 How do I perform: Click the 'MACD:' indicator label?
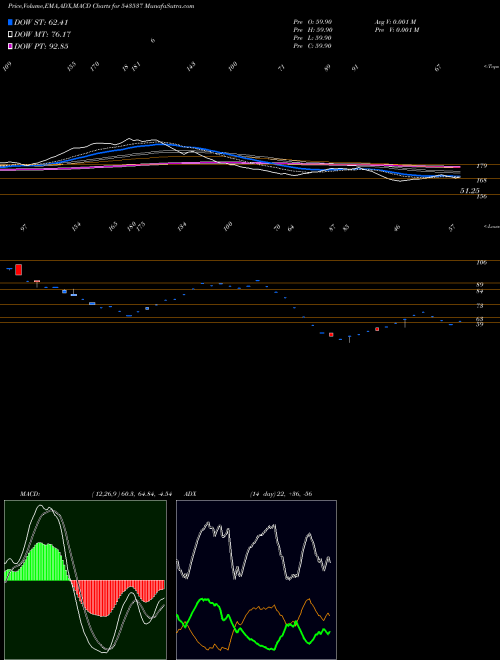tap(29, 493)
